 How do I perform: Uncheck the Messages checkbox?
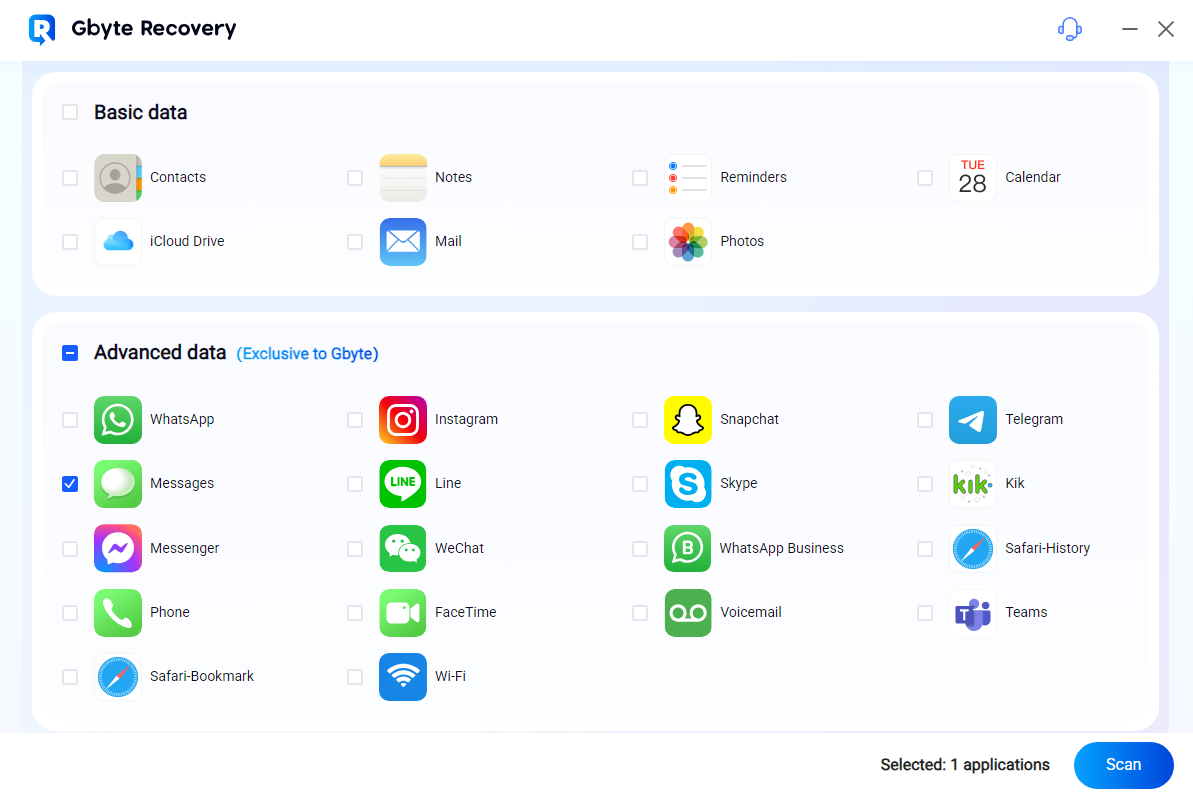click(70, 484)
